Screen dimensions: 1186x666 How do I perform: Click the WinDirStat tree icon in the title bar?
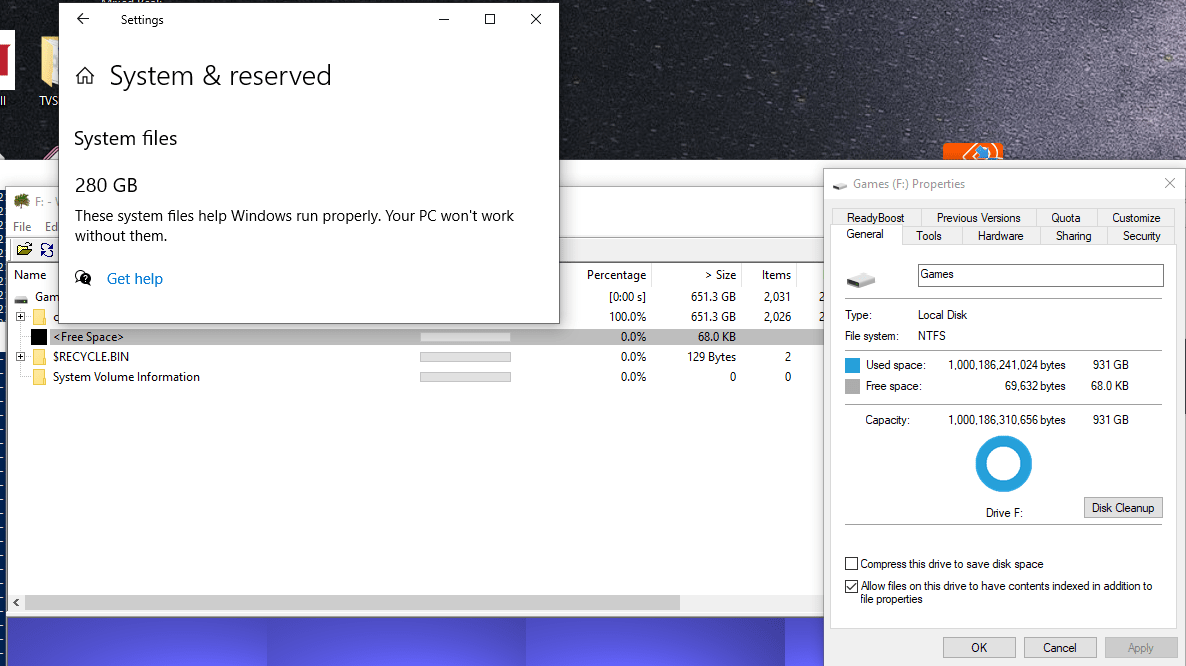click(21, 200)
